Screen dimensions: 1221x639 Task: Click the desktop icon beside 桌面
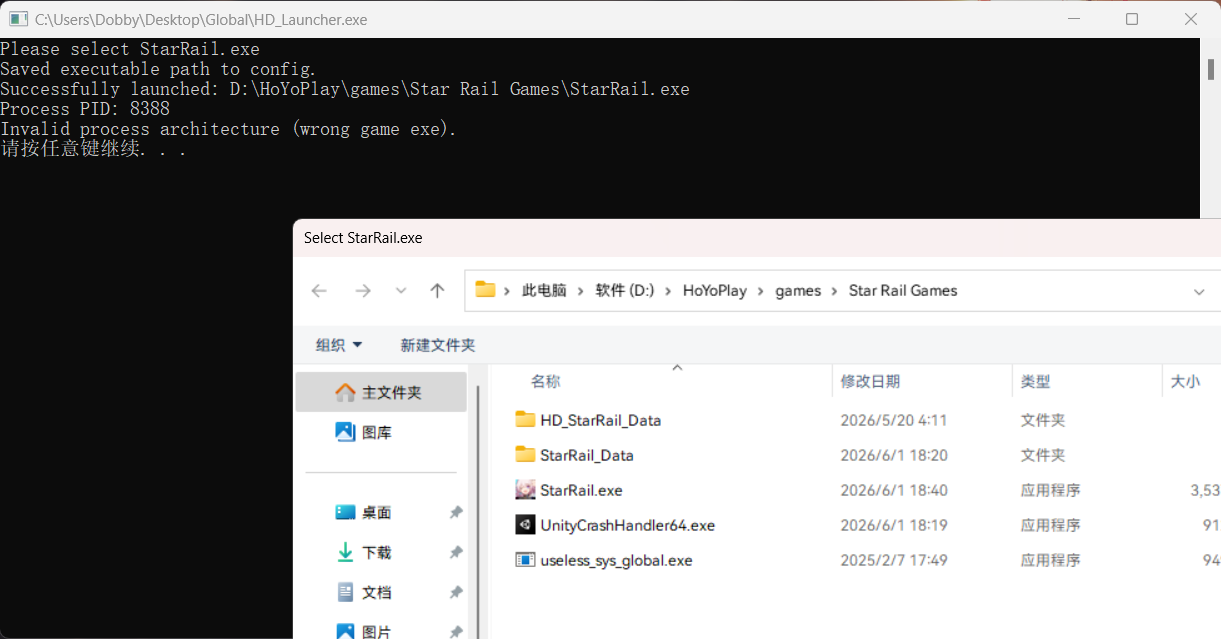345,512
